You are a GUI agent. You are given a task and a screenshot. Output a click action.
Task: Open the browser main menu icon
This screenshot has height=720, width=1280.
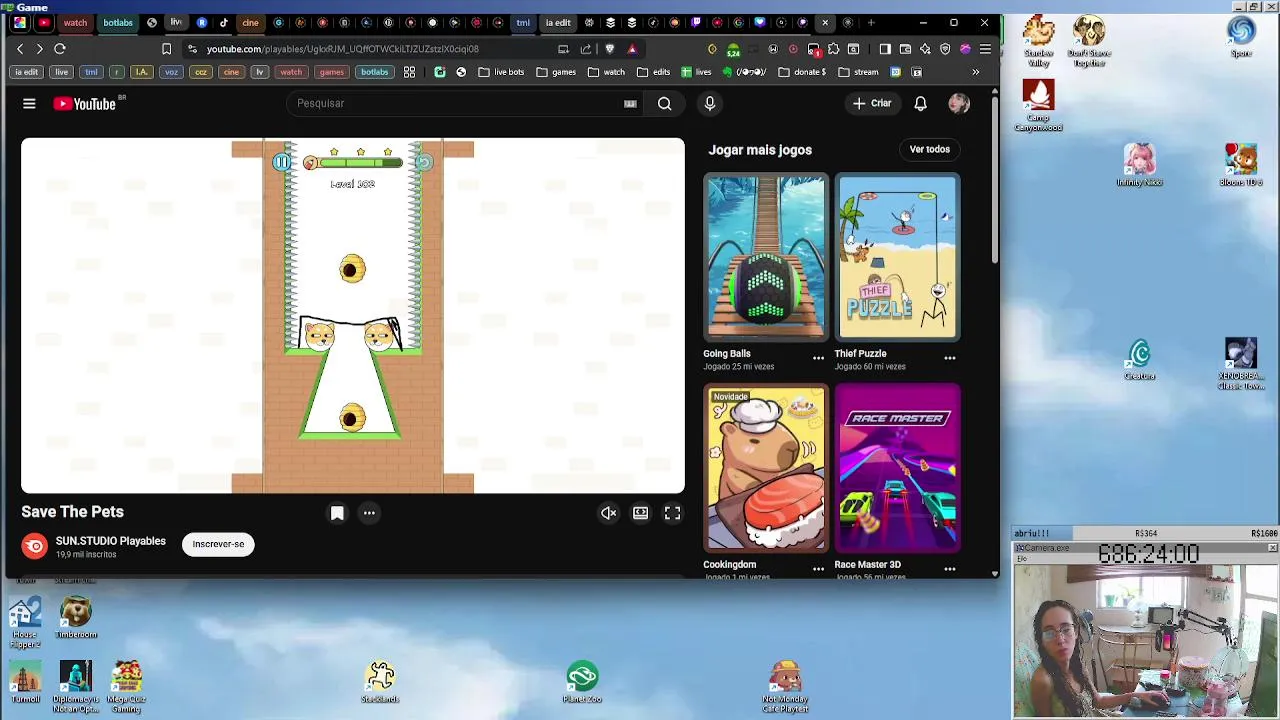(x=985, y=48)
